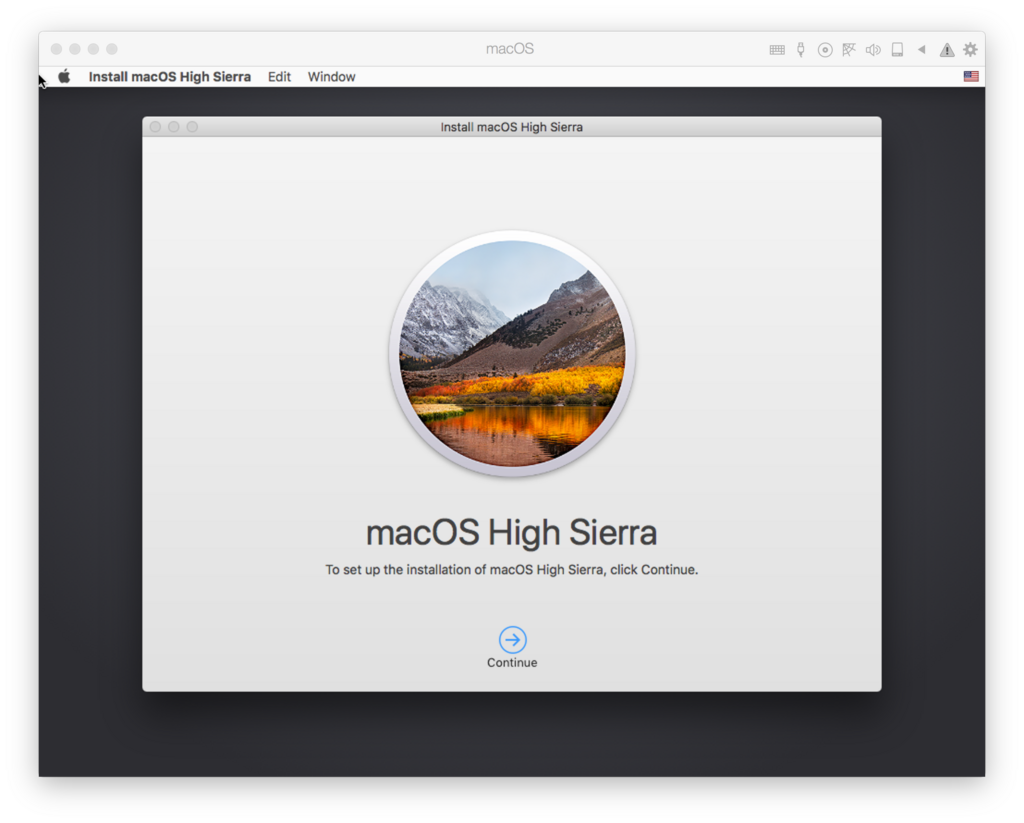1024x823 pixels.
Task: Open the keyboard icon in the VM title bar
Action: (x=776, y=50)
